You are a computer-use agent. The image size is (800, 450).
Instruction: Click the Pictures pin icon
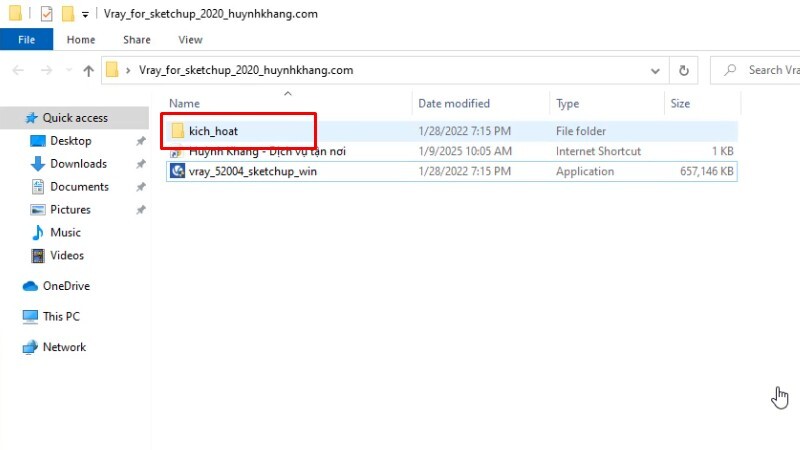click(x=141, y=210)
